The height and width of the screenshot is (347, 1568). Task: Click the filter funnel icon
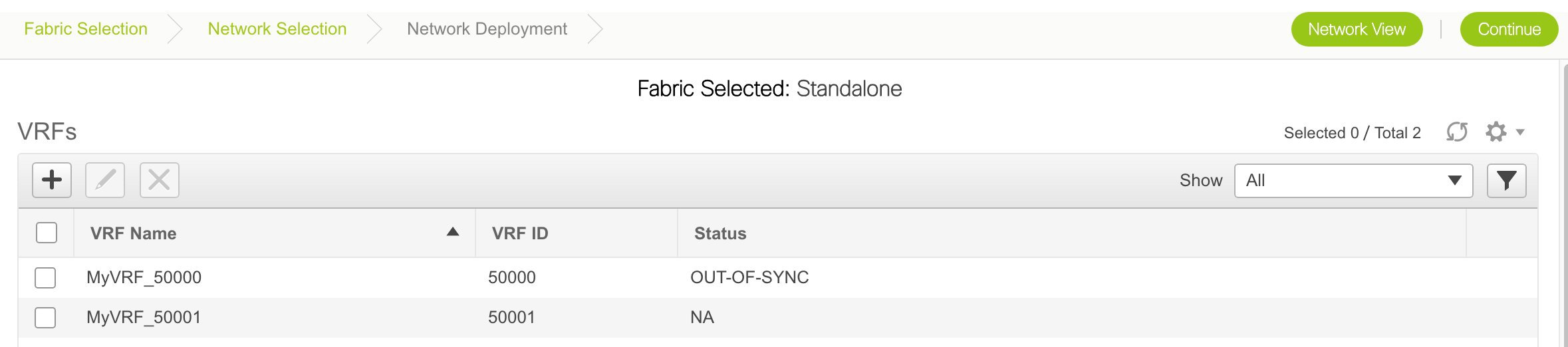click(x=1506, y=181)
